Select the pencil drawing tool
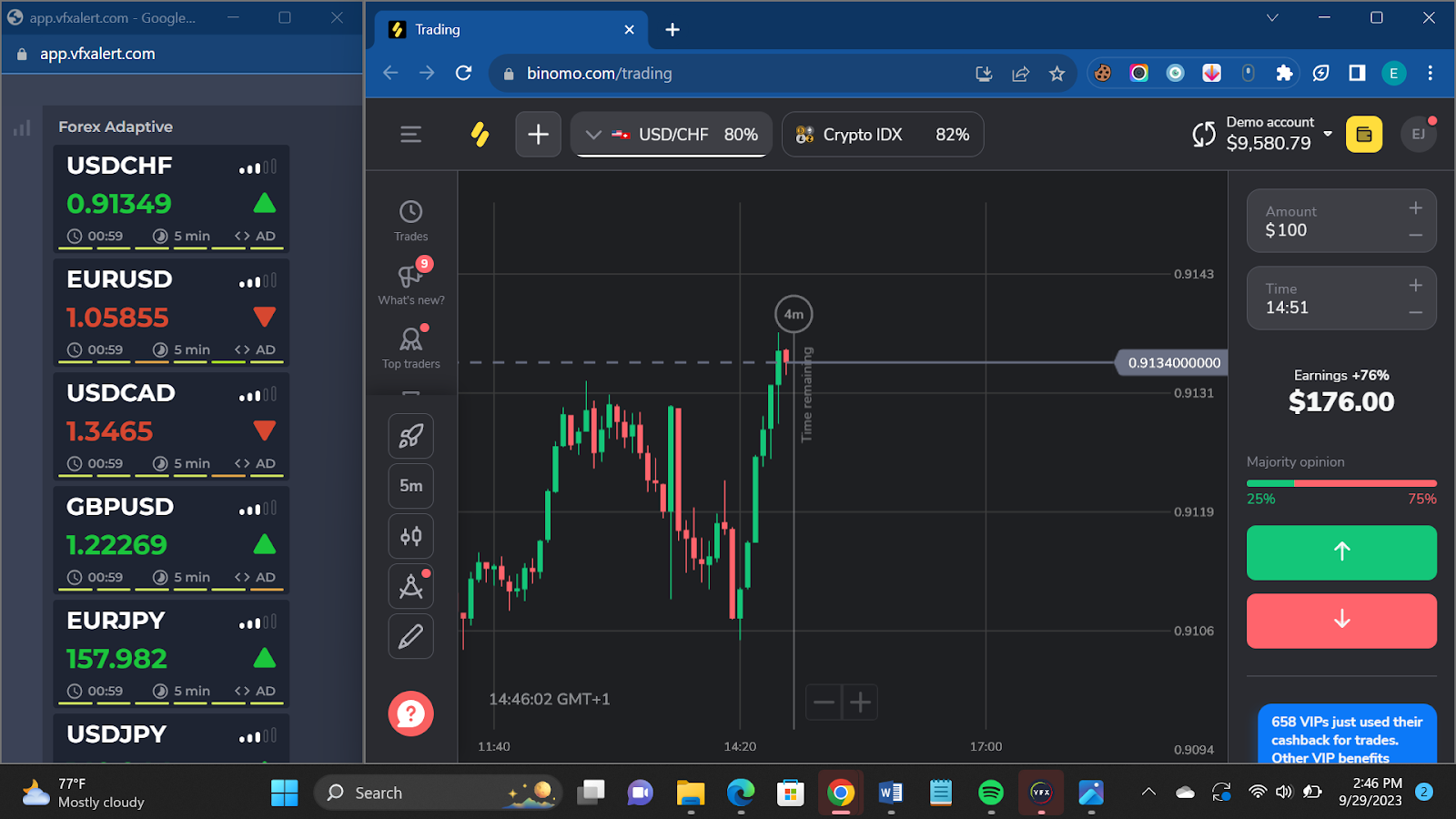This screenshot has height=819, width=1456. point(410,636)
